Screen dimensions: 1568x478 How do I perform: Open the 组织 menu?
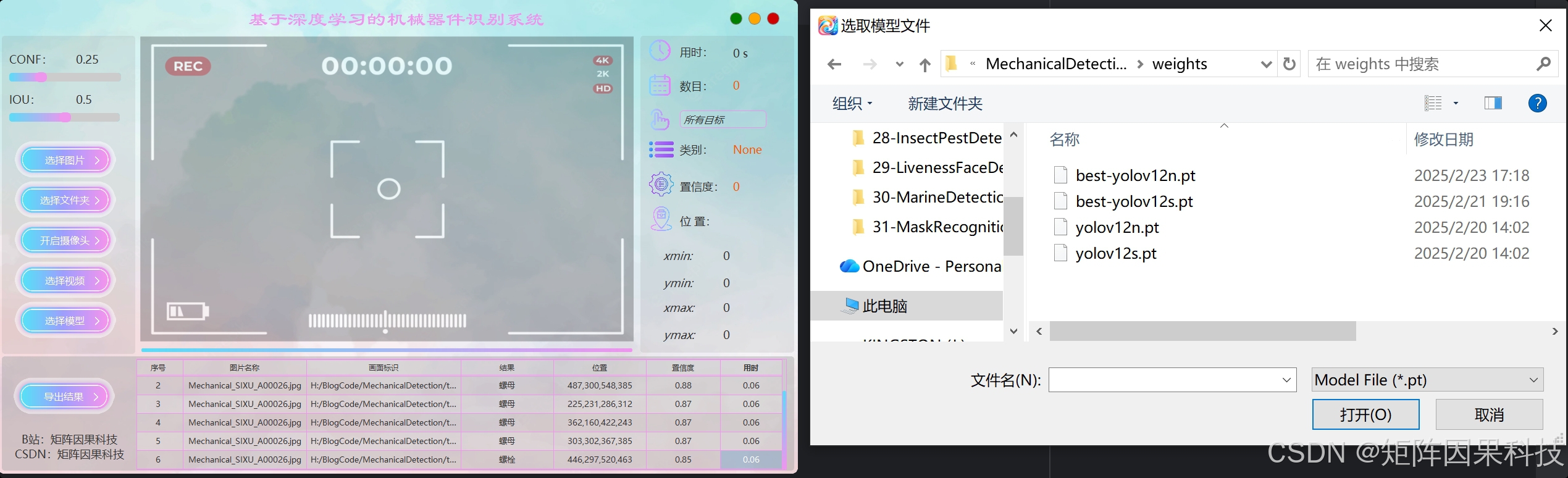852,103
